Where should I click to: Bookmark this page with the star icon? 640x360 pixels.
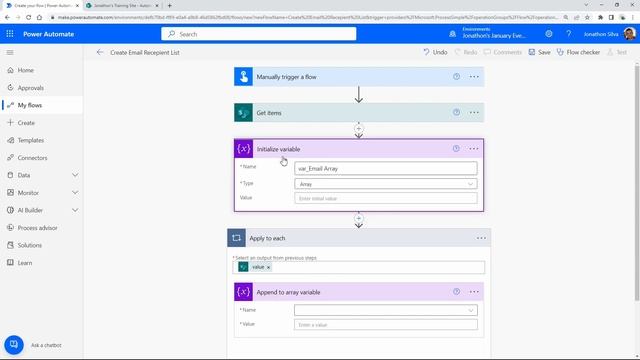tap(587, 18)
